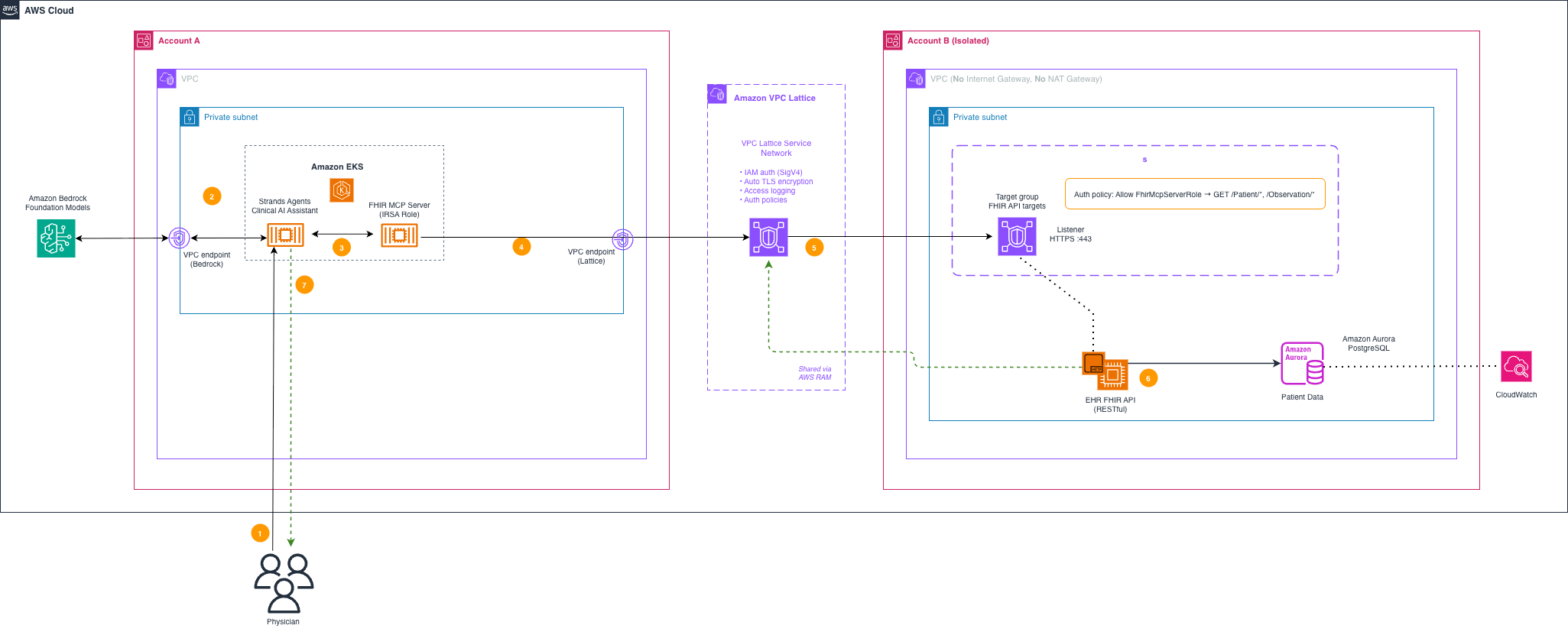Select 'Private subnet' label in Account B

980,117
